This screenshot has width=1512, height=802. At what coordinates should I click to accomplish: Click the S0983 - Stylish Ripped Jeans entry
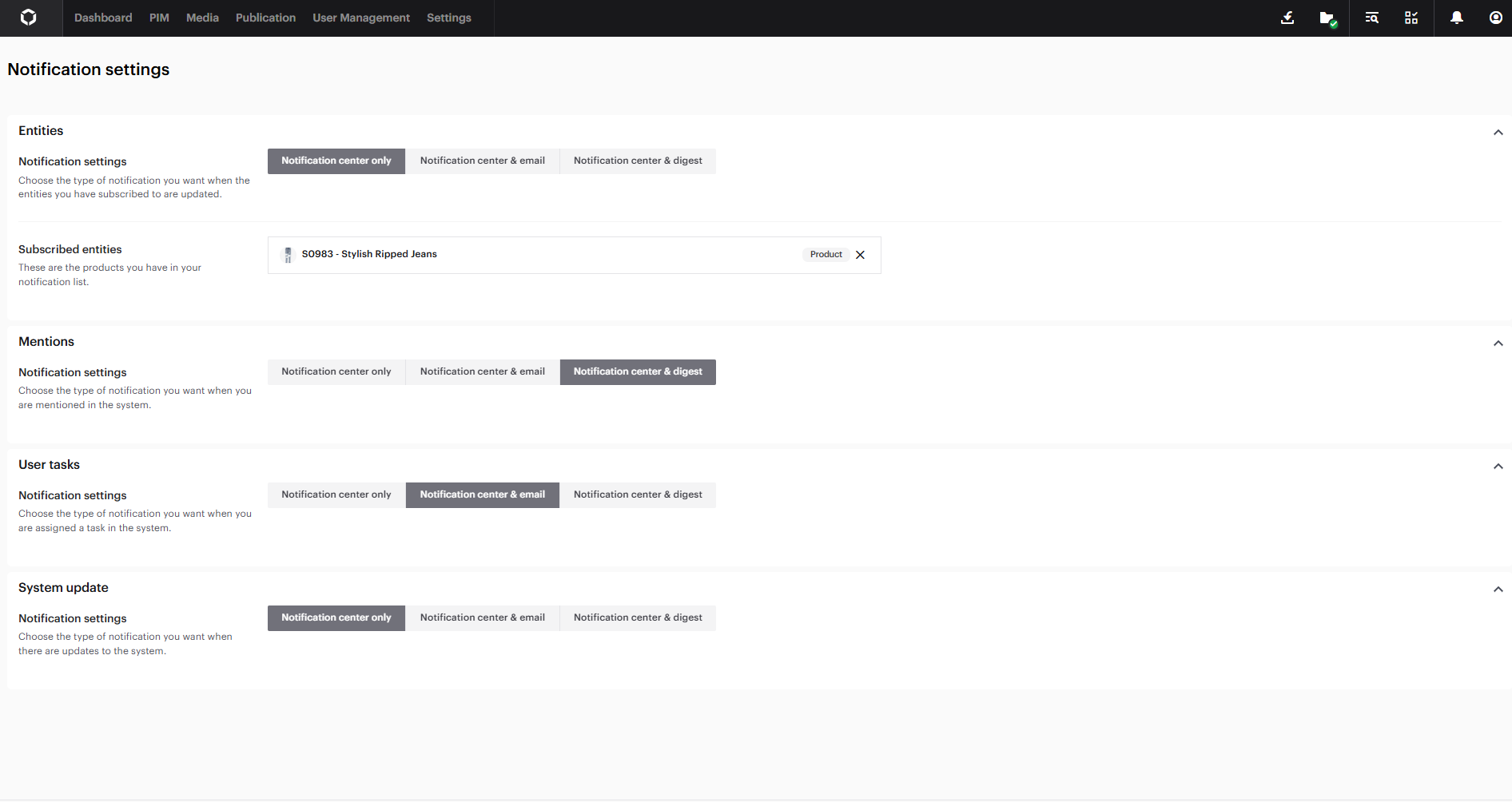pos(369,254)
